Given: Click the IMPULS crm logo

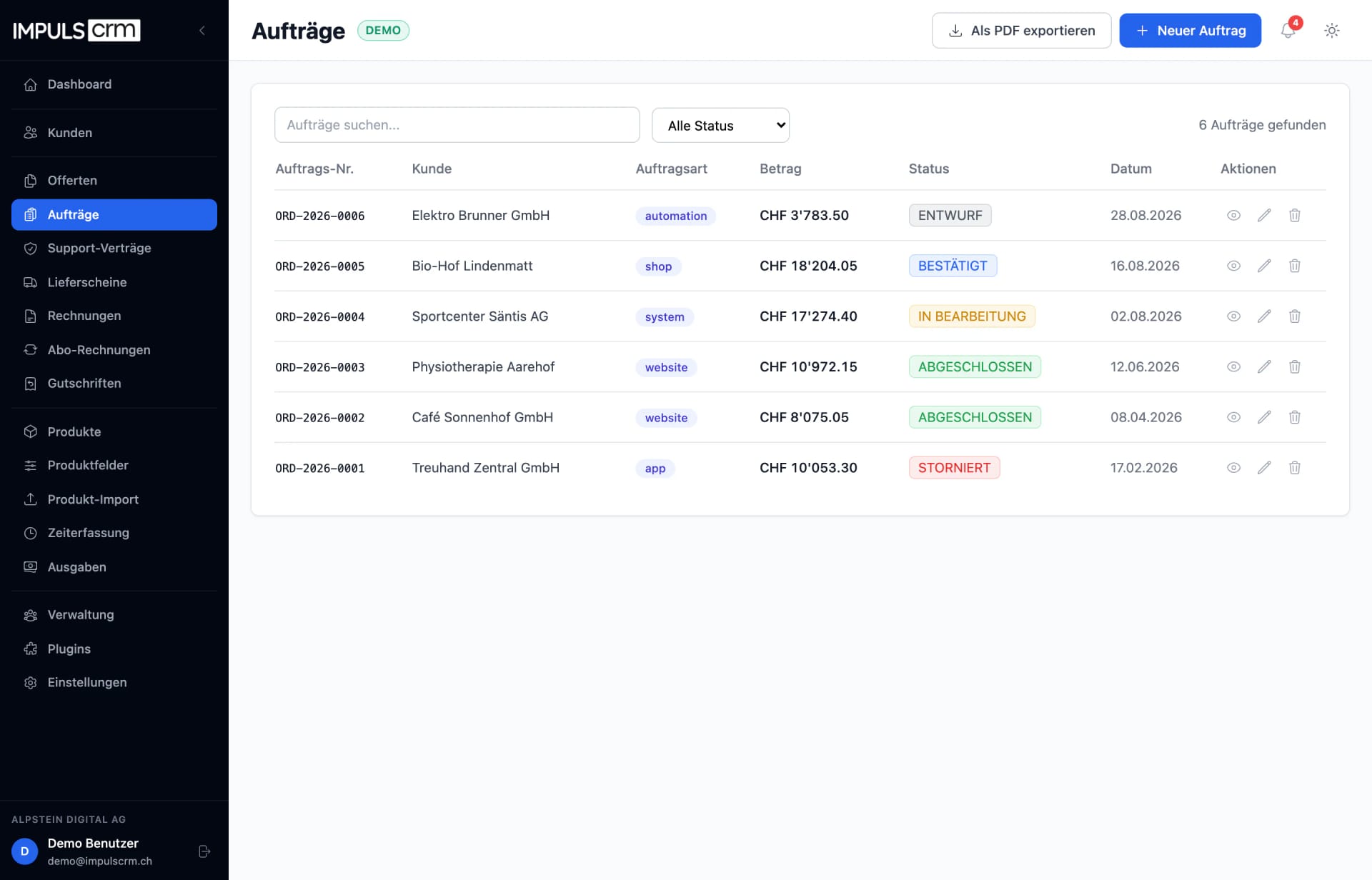Looking at the screenshot, I should [x=76, y=30].
